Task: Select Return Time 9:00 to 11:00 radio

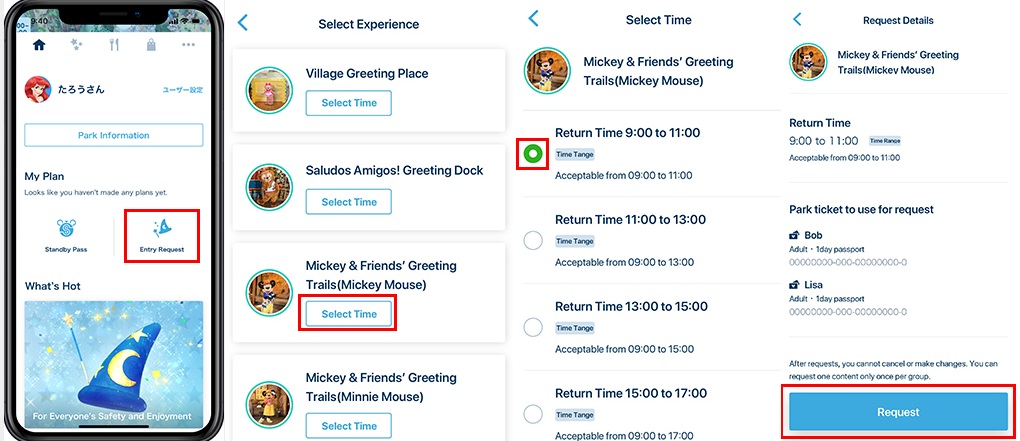Action: click(533, 153)
